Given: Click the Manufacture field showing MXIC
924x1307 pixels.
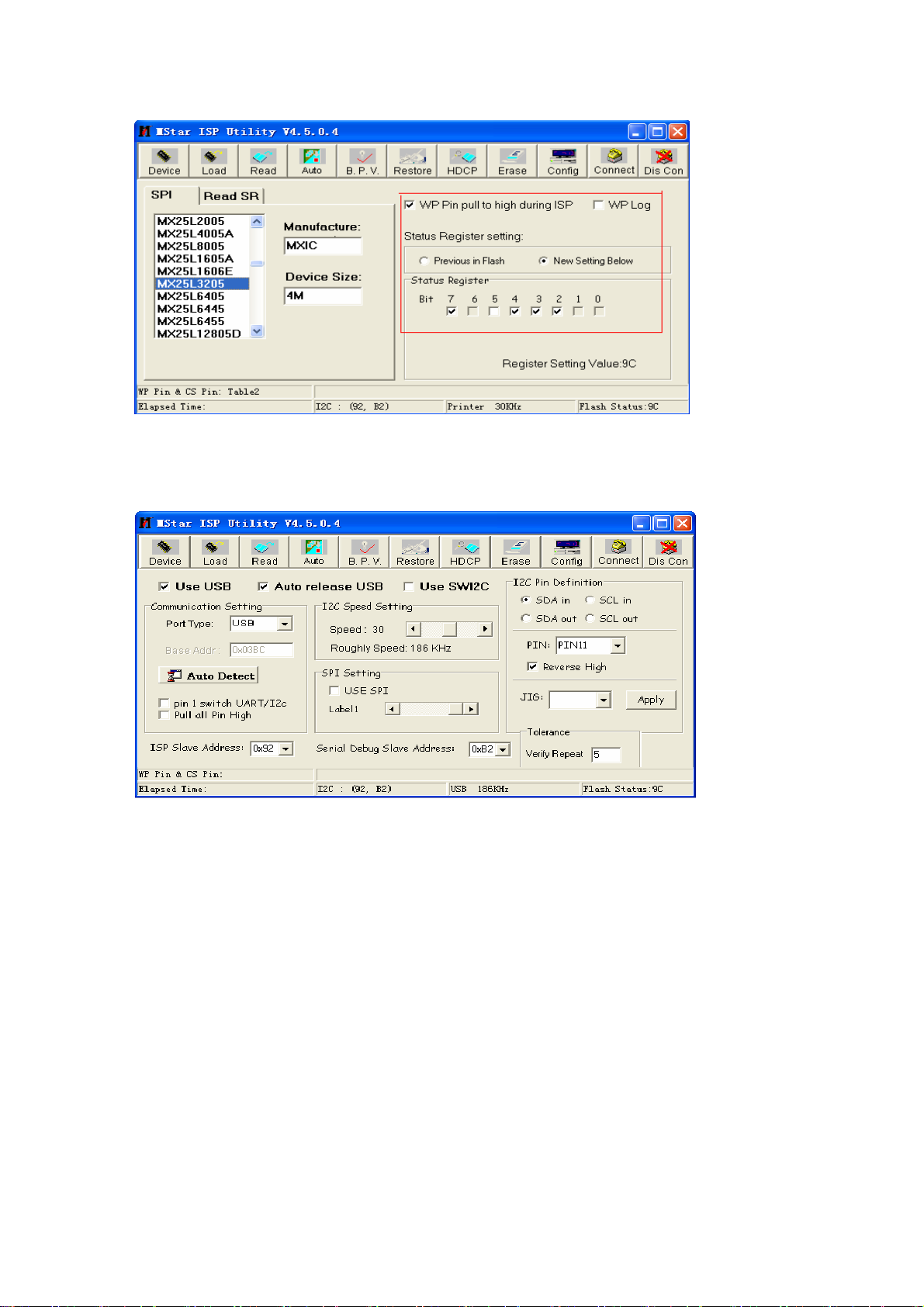Looking at the screenshot, I should [323, 246].
